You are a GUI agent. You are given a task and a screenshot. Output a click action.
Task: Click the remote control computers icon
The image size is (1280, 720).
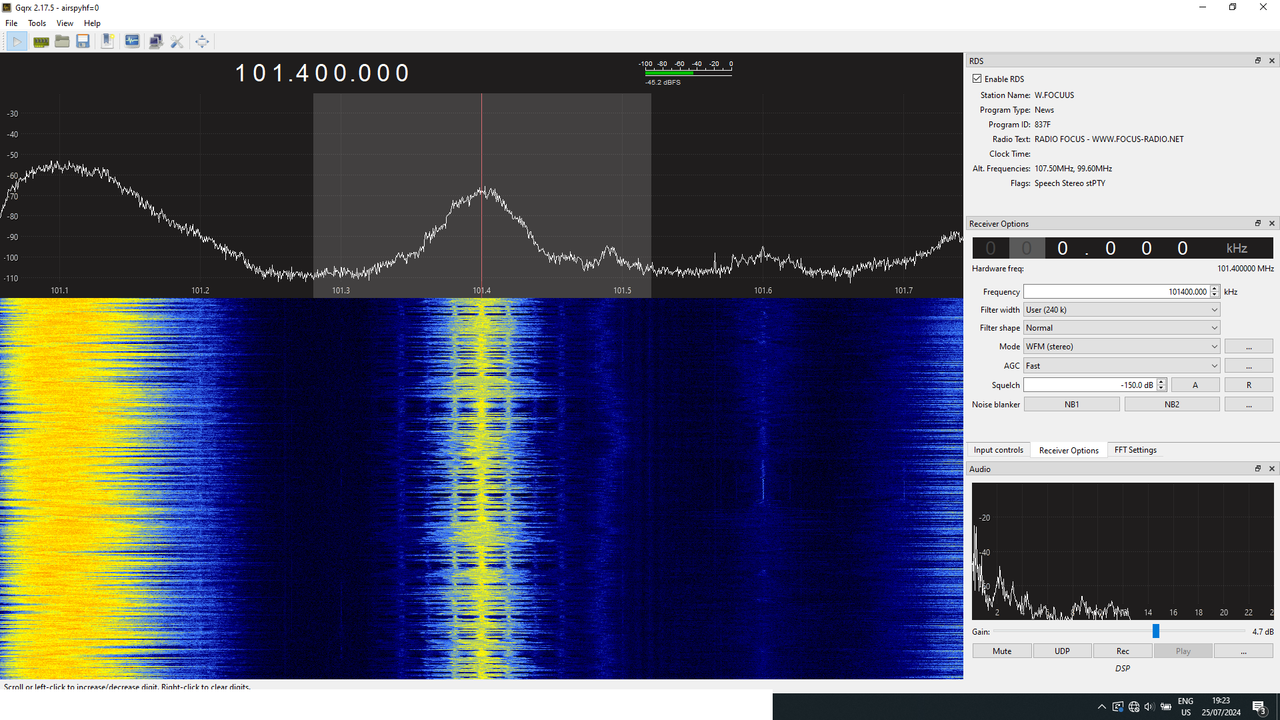click(x=155, y=41)
